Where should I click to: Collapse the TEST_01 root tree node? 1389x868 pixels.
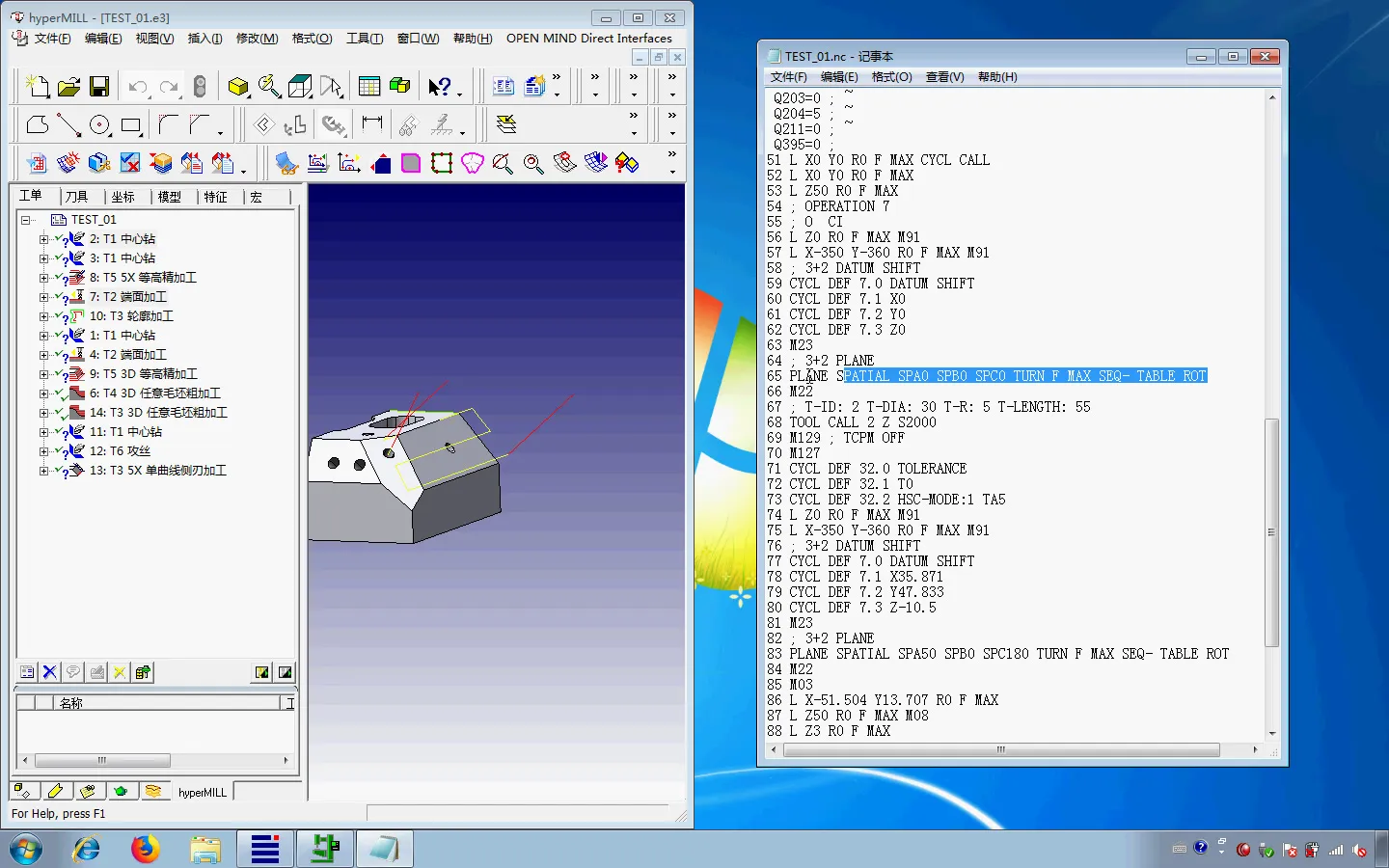point(25,220)
